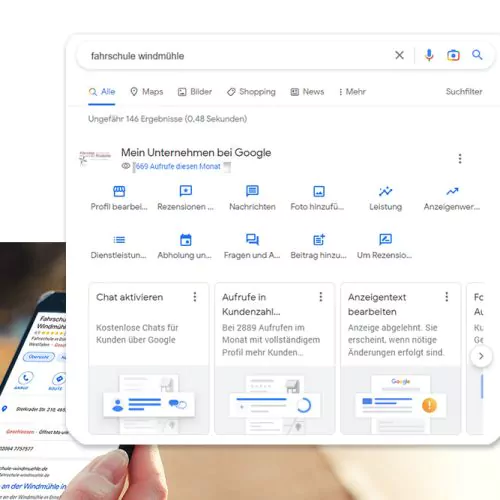Click the Anzeigentext card warning illustration
The height and width of the screenshot is (500, 500).
tap(401, 400)
